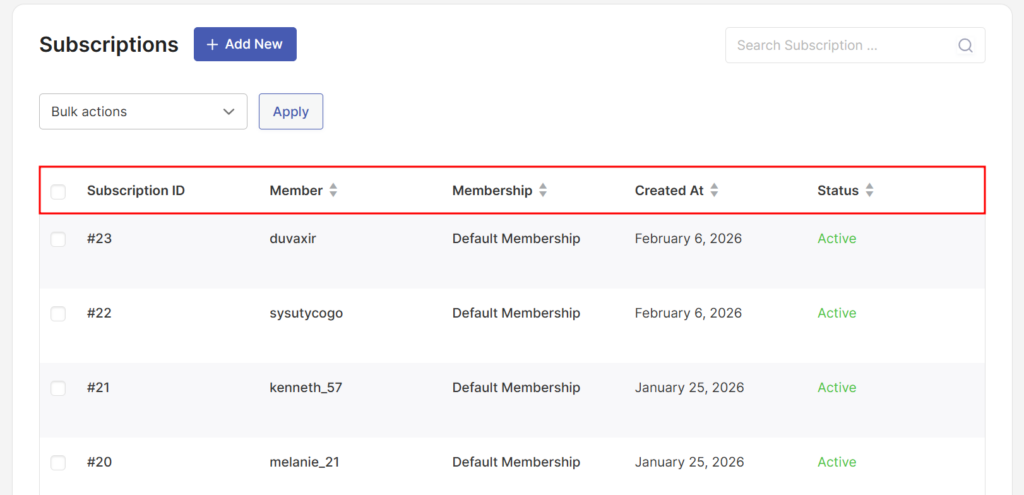Check the box for subscription #23
The height and width of the screenshot is (495, 1024).
click(58, 240)
